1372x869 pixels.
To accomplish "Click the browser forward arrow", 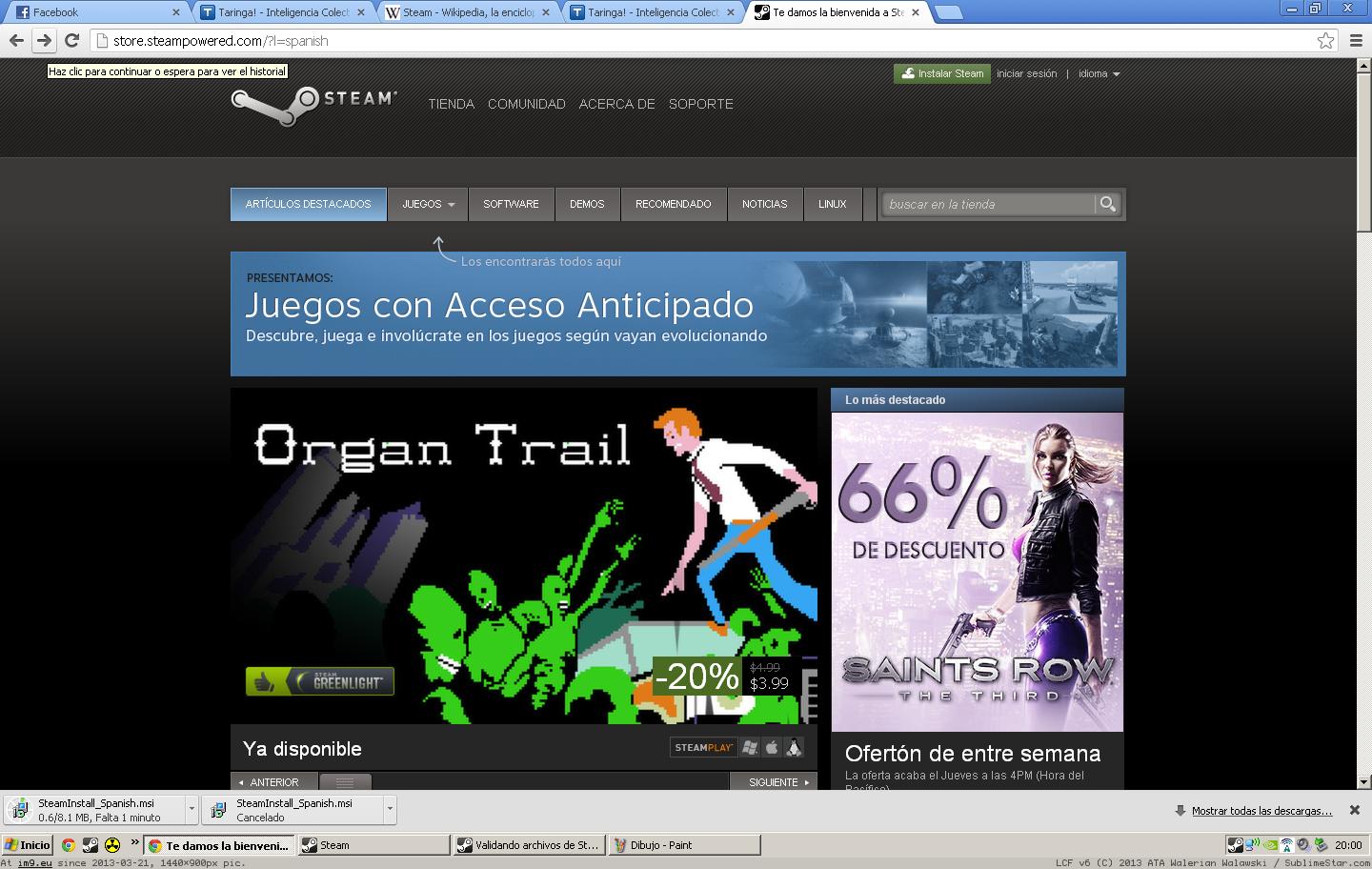I will coord(44,40).
